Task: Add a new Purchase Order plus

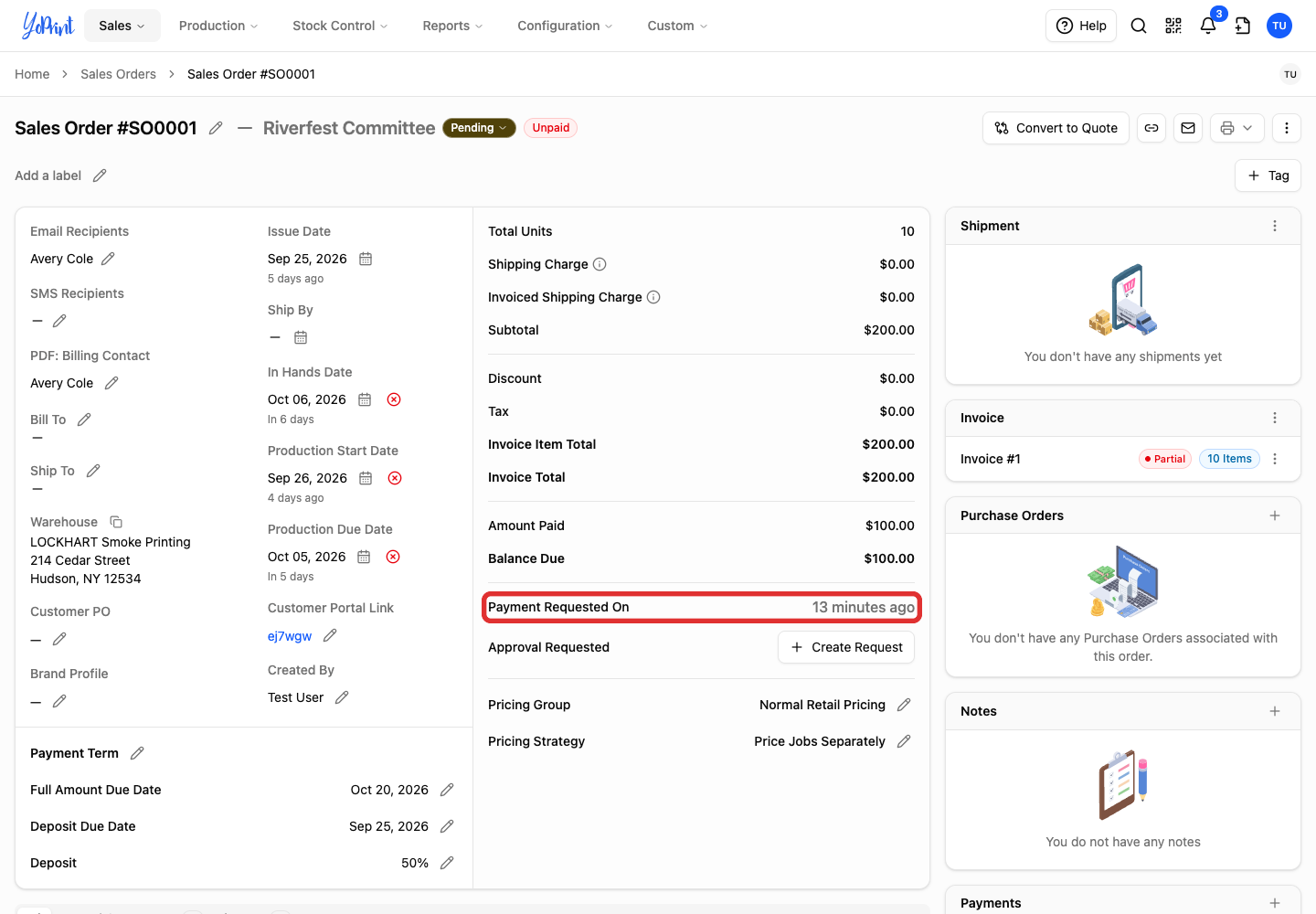Action: (x=1275, y=515)
